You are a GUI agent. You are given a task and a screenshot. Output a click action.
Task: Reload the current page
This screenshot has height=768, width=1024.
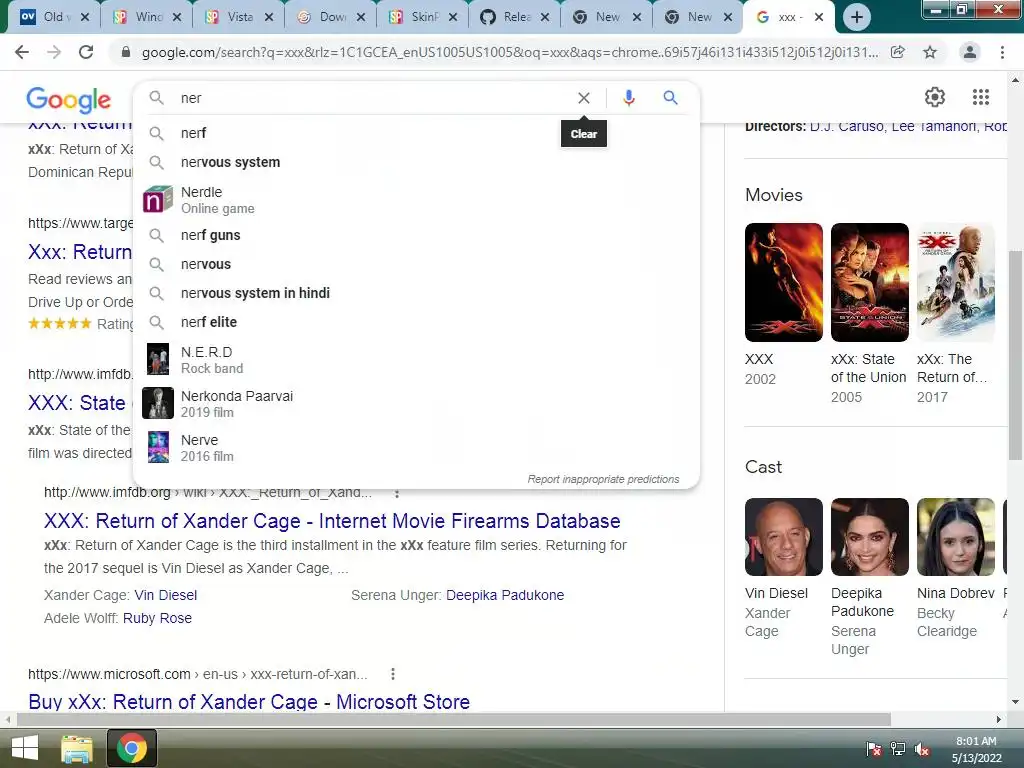pos(86,52)
